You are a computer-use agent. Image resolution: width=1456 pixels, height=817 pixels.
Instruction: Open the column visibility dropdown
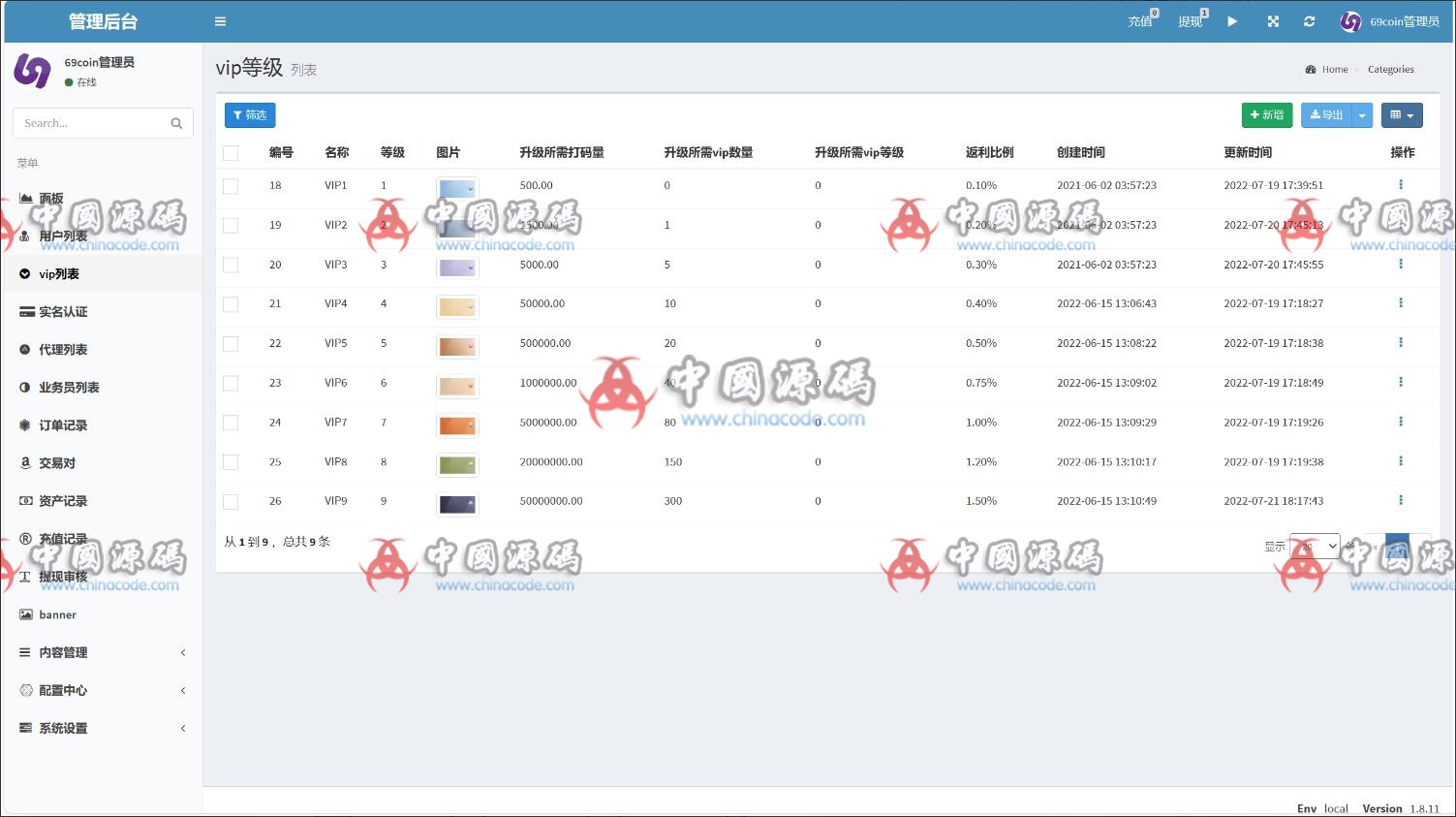(1402, 115)
